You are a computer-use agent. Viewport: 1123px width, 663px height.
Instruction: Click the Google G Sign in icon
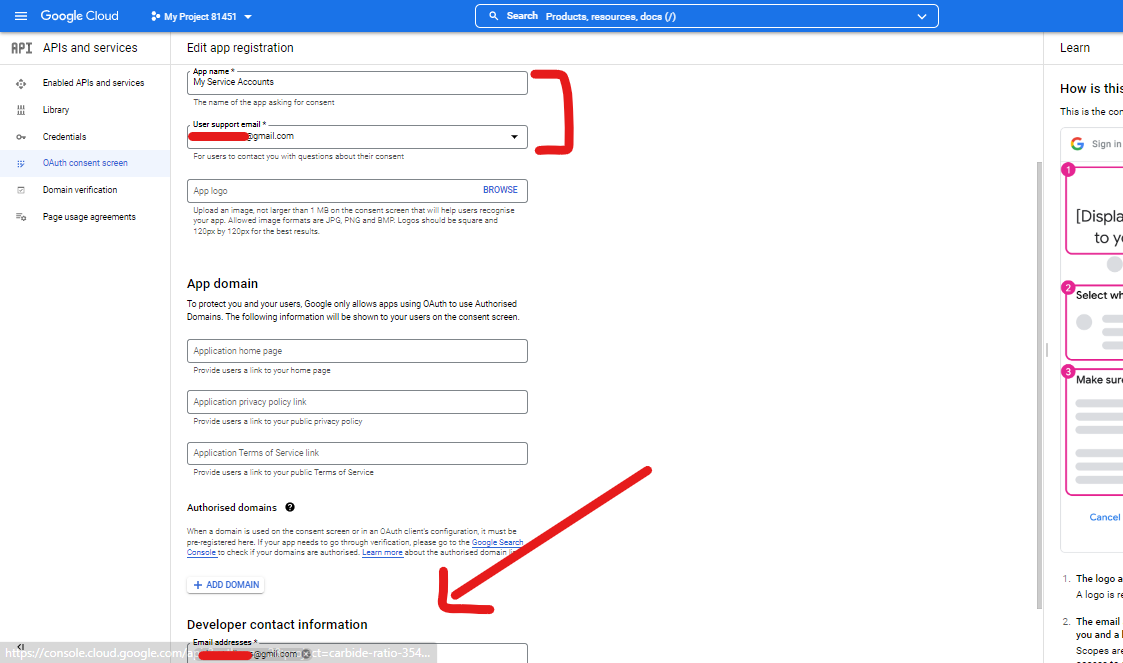(x=1077, y=144)
